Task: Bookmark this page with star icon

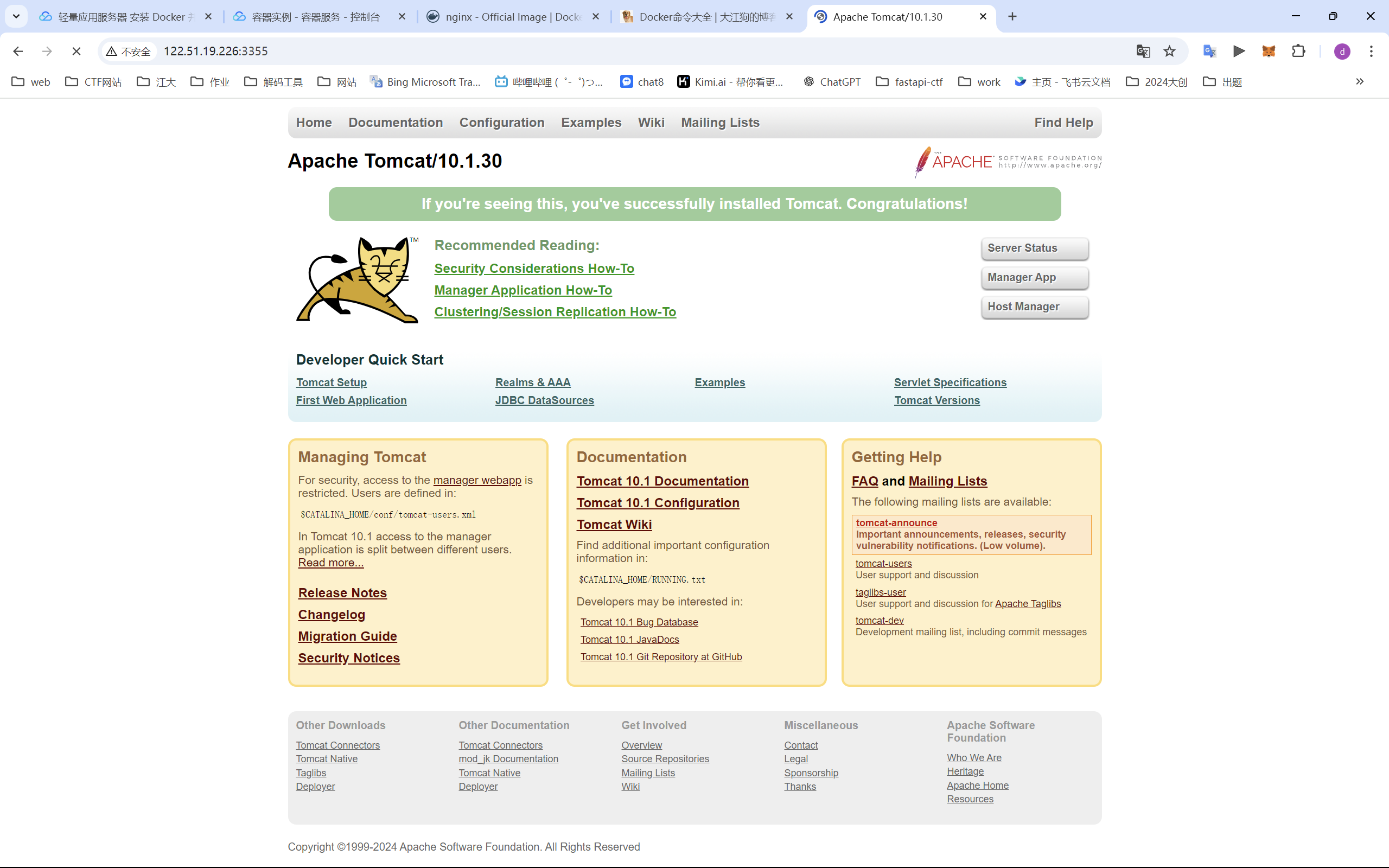Action: 1169,52
